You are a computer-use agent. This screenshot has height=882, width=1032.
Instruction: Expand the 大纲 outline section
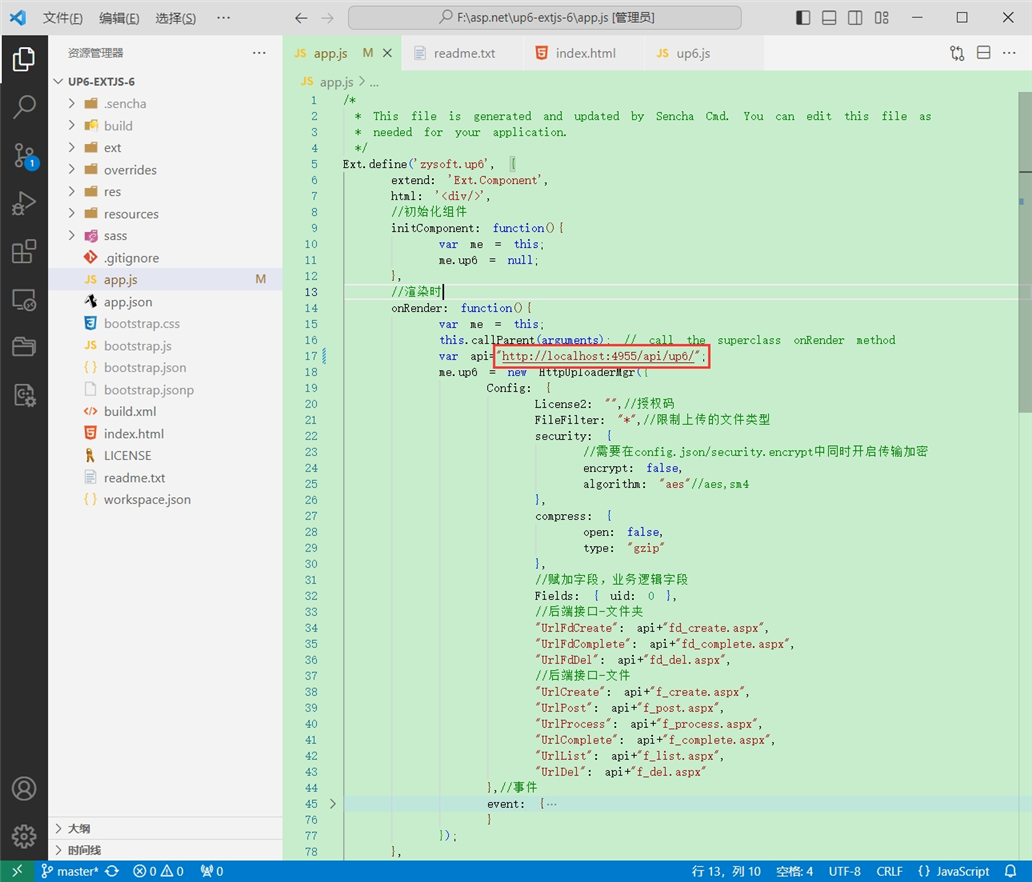click(78, 828)
